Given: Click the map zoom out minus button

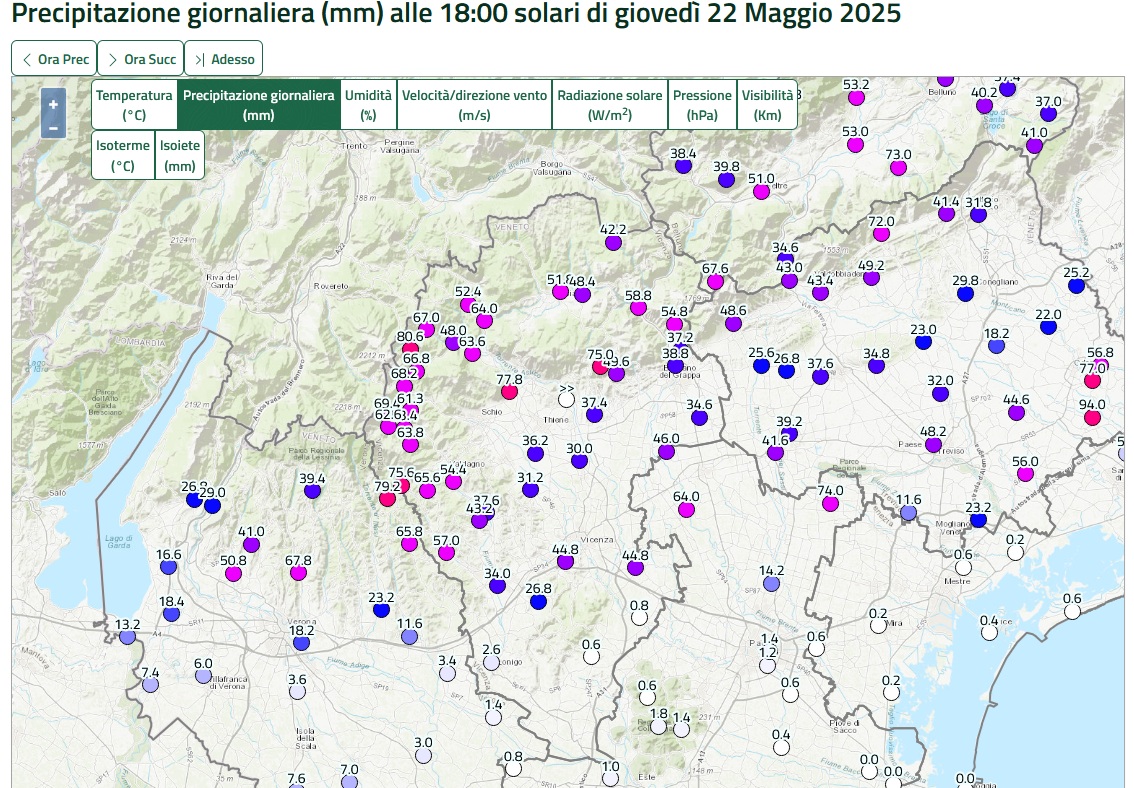Looking at the screenshot, I should [53, 127].
